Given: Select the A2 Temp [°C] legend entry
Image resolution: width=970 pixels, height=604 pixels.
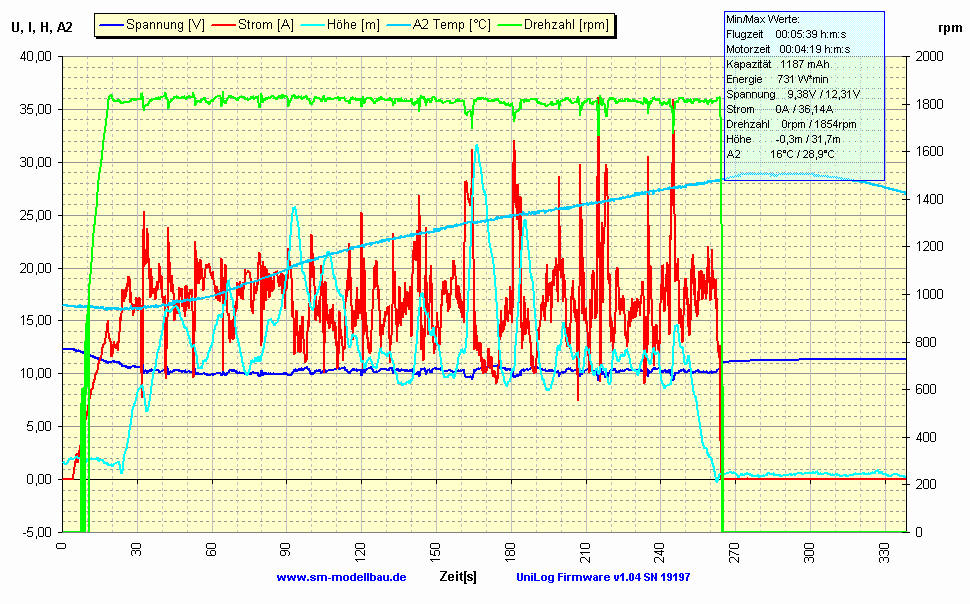Looking at the screenshot, I should (x=451, y=25).
